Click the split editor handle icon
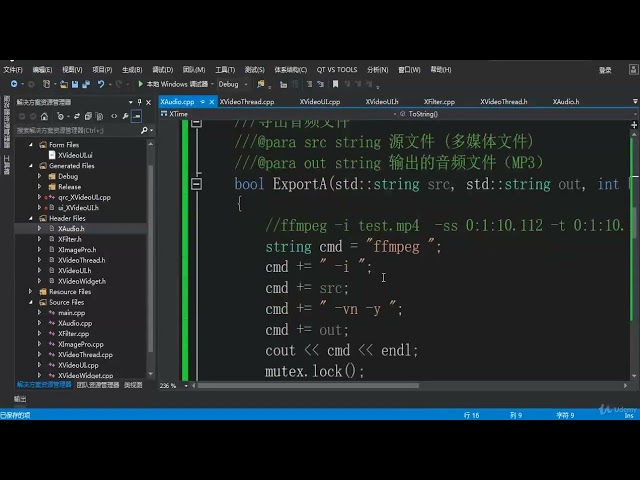 click(634, 125)
